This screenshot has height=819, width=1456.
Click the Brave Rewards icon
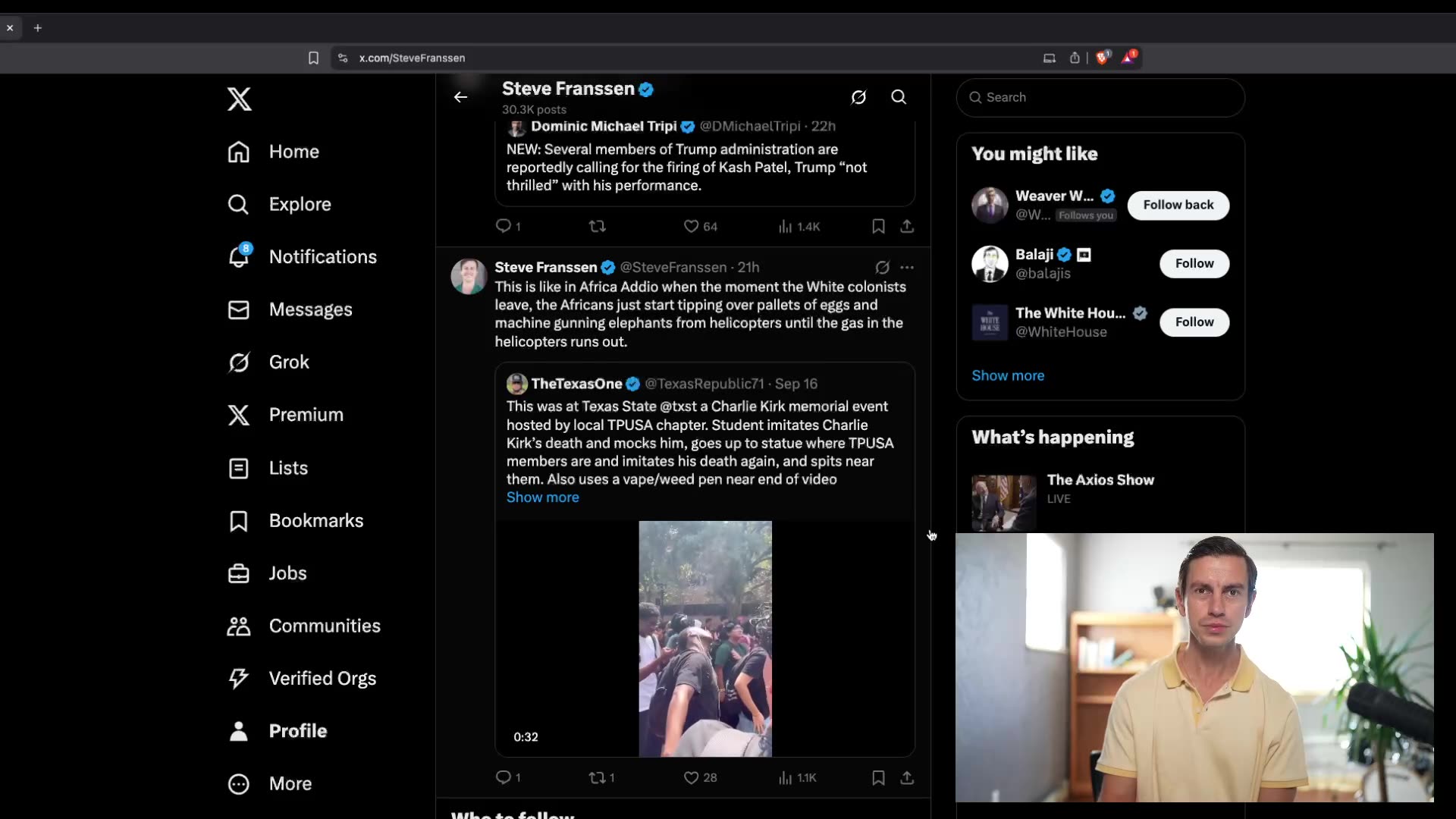tap(1129, 58)
